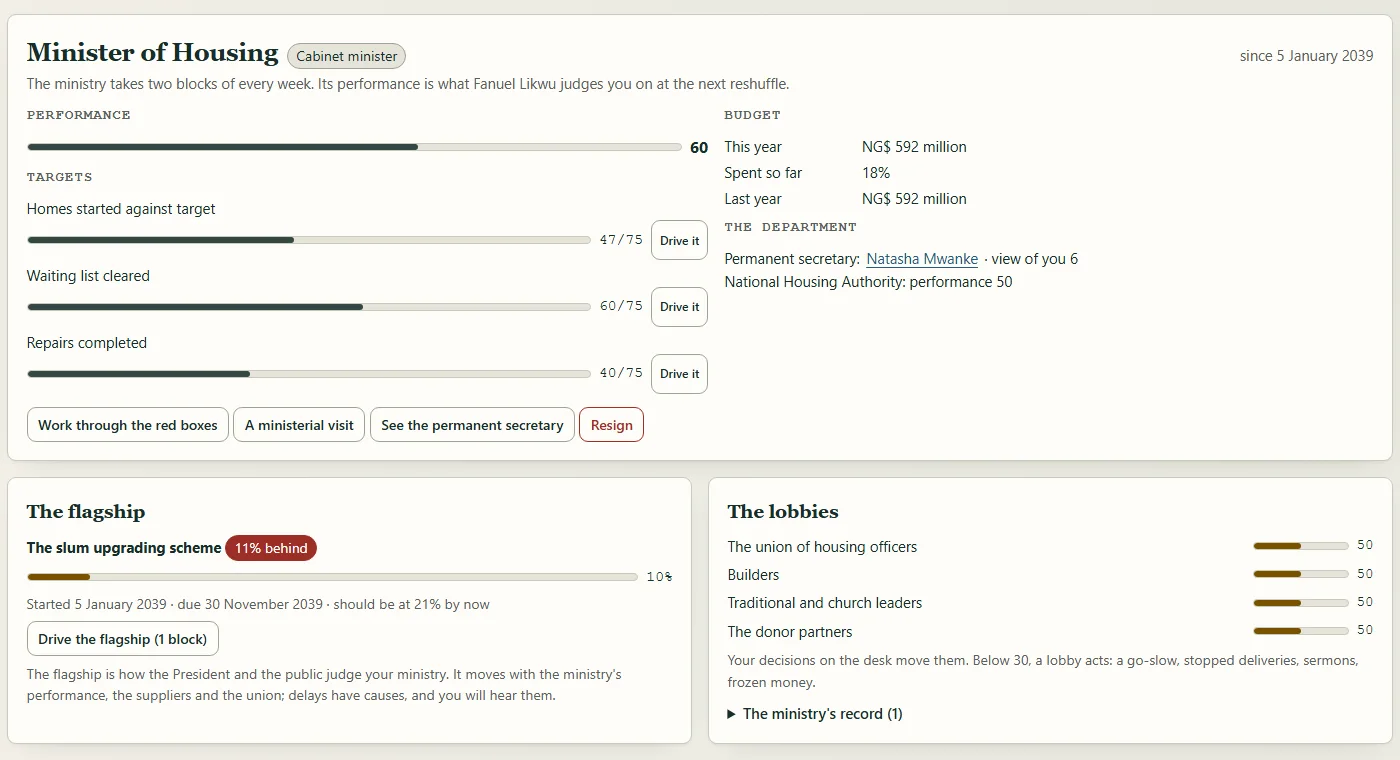Expand The ministry's record section
This screenshot has width=1400, height=760.
[x=815, y=714]
